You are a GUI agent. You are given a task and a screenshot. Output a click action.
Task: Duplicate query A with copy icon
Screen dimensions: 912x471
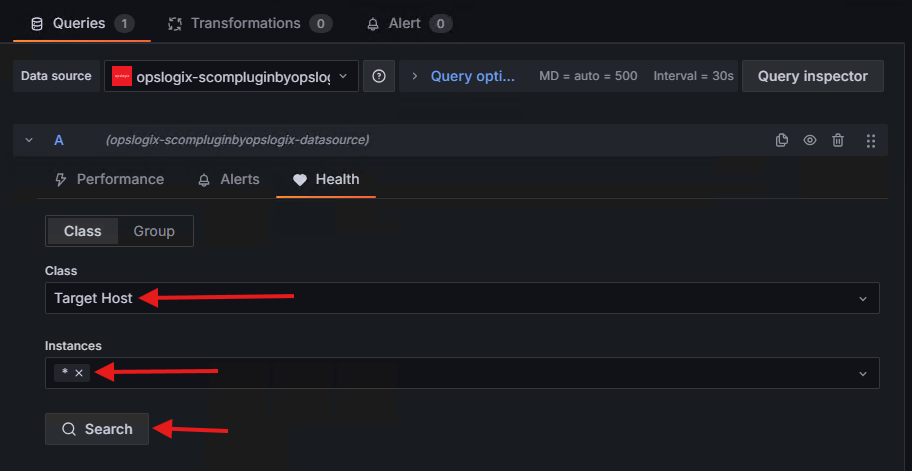click(x=782, y=140)
